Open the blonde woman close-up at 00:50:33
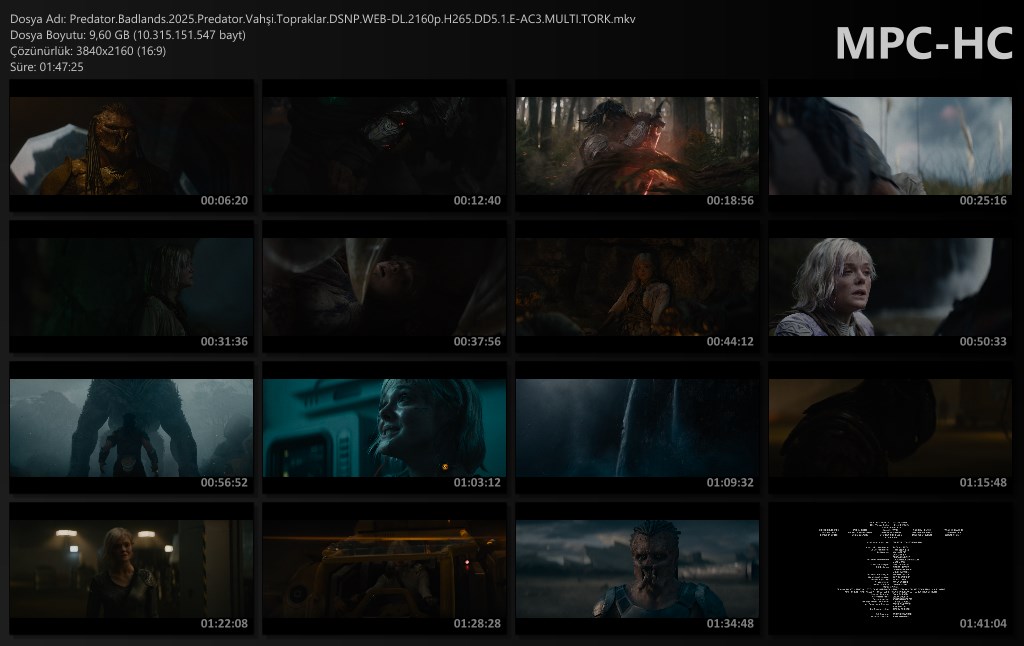The height and width of the screenshot is (646, 1024). (890, 287)
